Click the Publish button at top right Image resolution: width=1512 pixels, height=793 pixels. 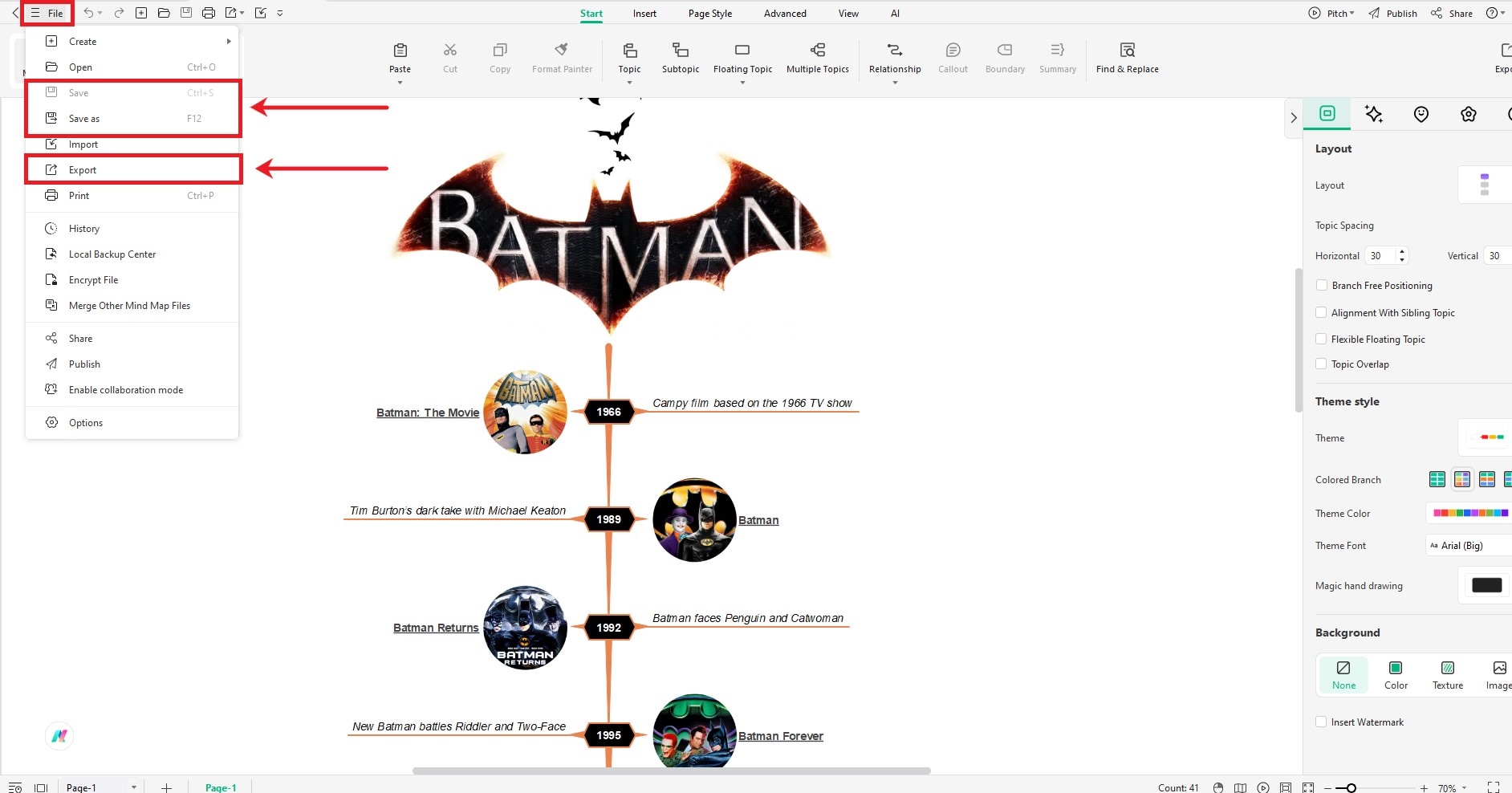click(1393, 13)
